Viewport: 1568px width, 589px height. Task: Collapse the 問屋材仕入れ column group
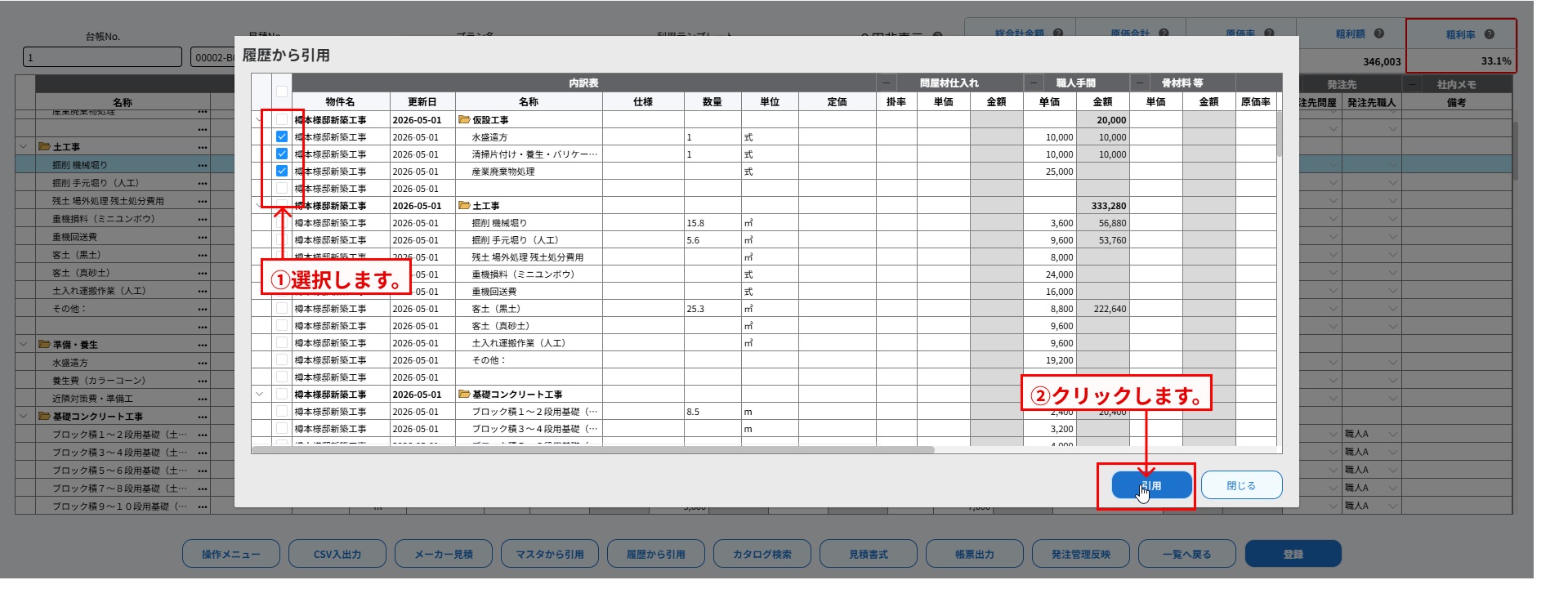887,83
